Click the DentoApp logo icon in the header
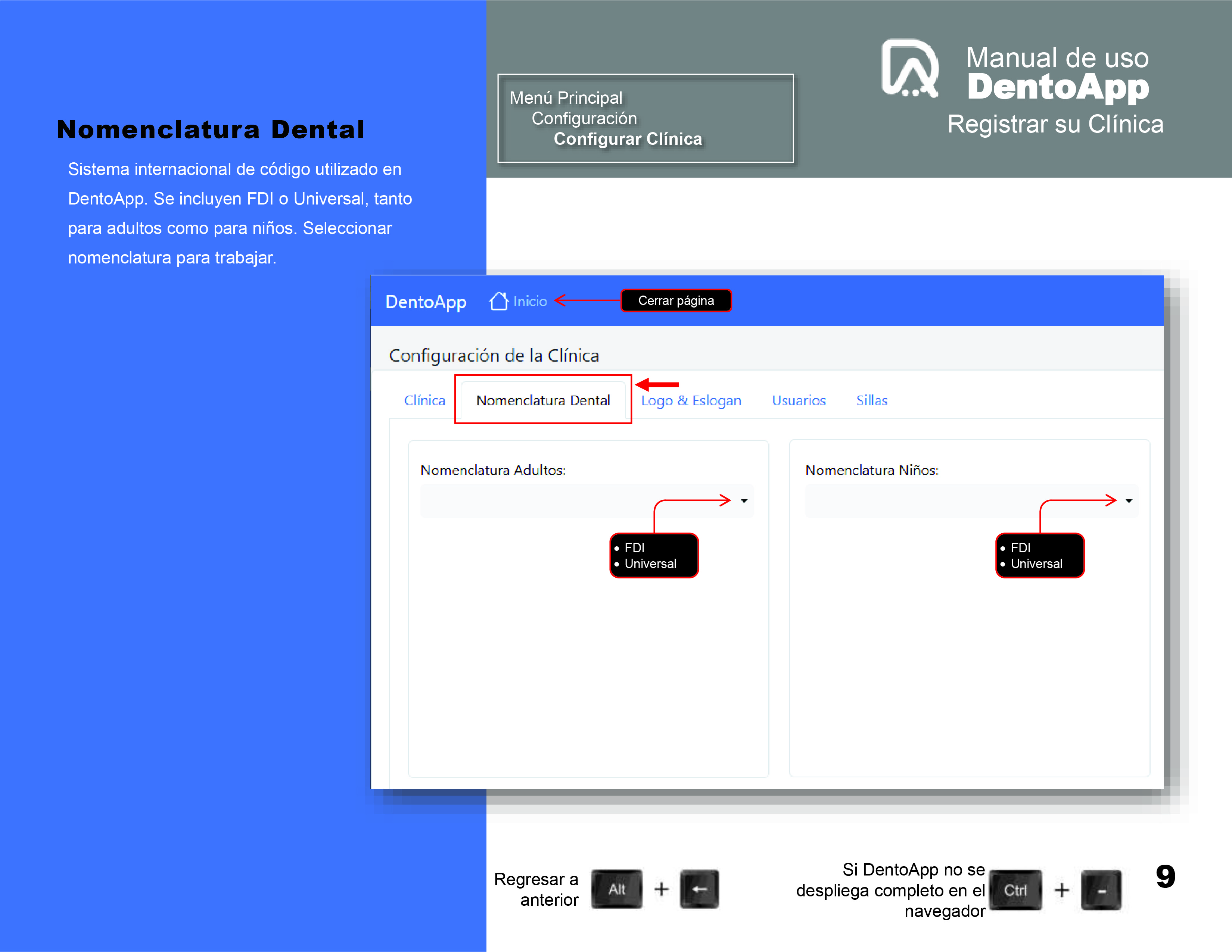 910,69
